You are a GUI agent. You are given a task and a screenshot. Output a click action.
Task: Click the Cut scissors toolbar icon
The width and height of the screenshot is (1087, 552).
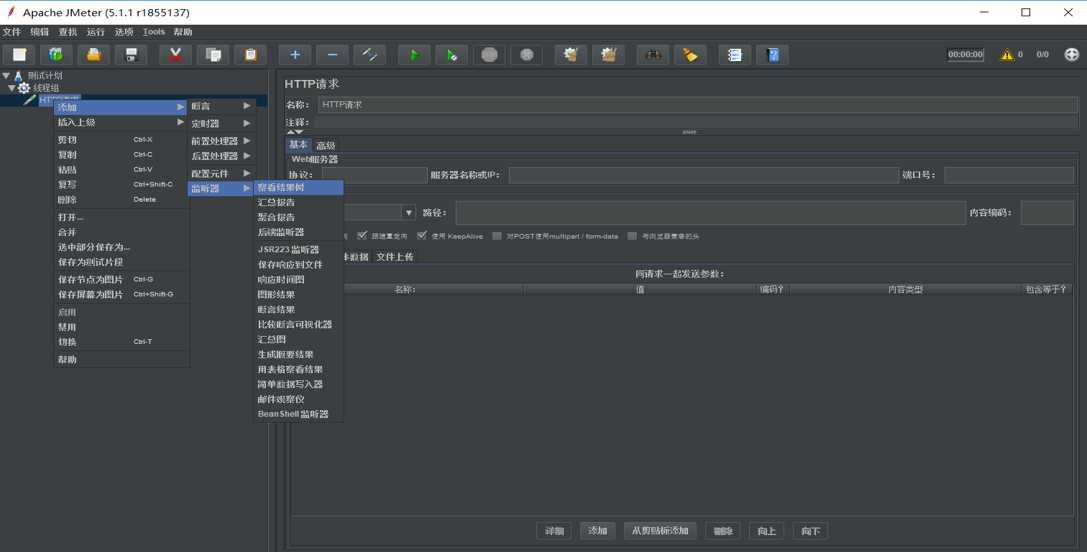coord(175,55)
